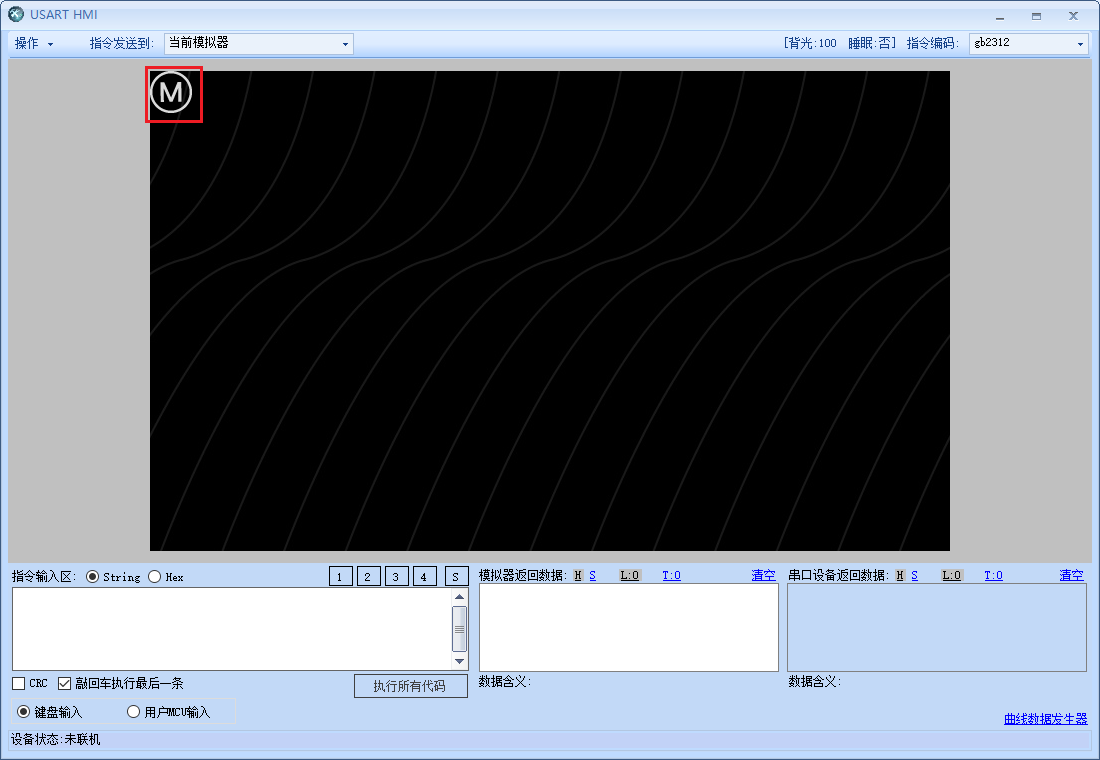Image resolution: width=1100 pixels, height=760 pixels.
Task: Click the scrollbar down arrow of the command input area
Action: coord(459,662)
